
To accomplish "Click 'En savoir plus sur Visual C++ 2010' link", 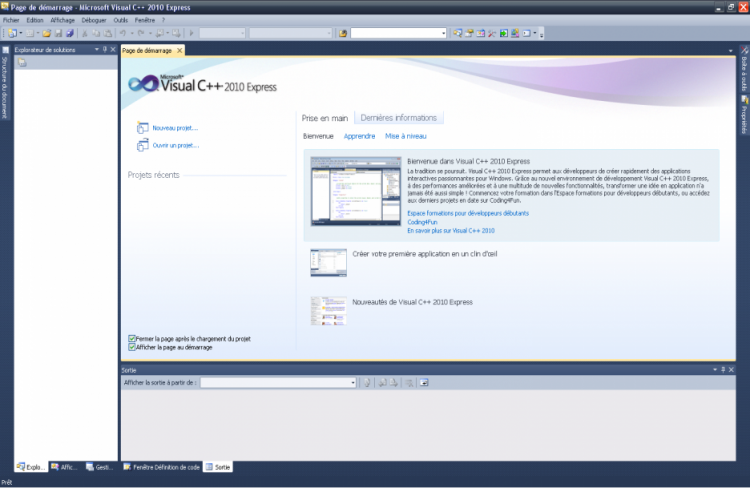I will click(451, 231).
